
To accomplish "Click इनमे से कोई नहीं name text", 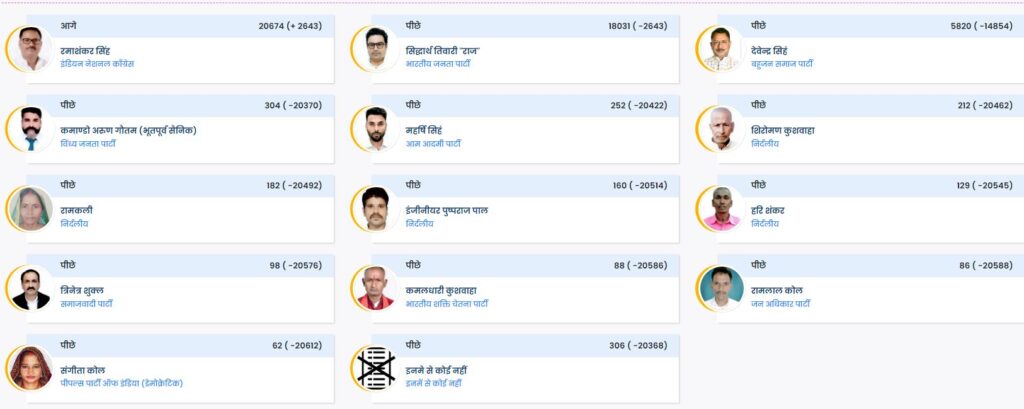I will pyautogui.click(x=436, y=370).
